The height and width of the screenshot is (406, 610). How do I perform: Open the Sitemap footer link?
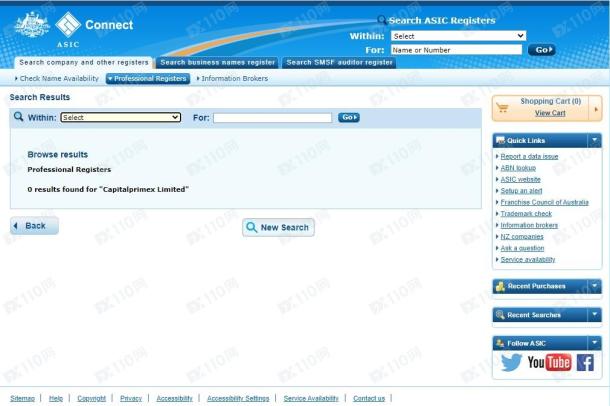tap(22, 398)
